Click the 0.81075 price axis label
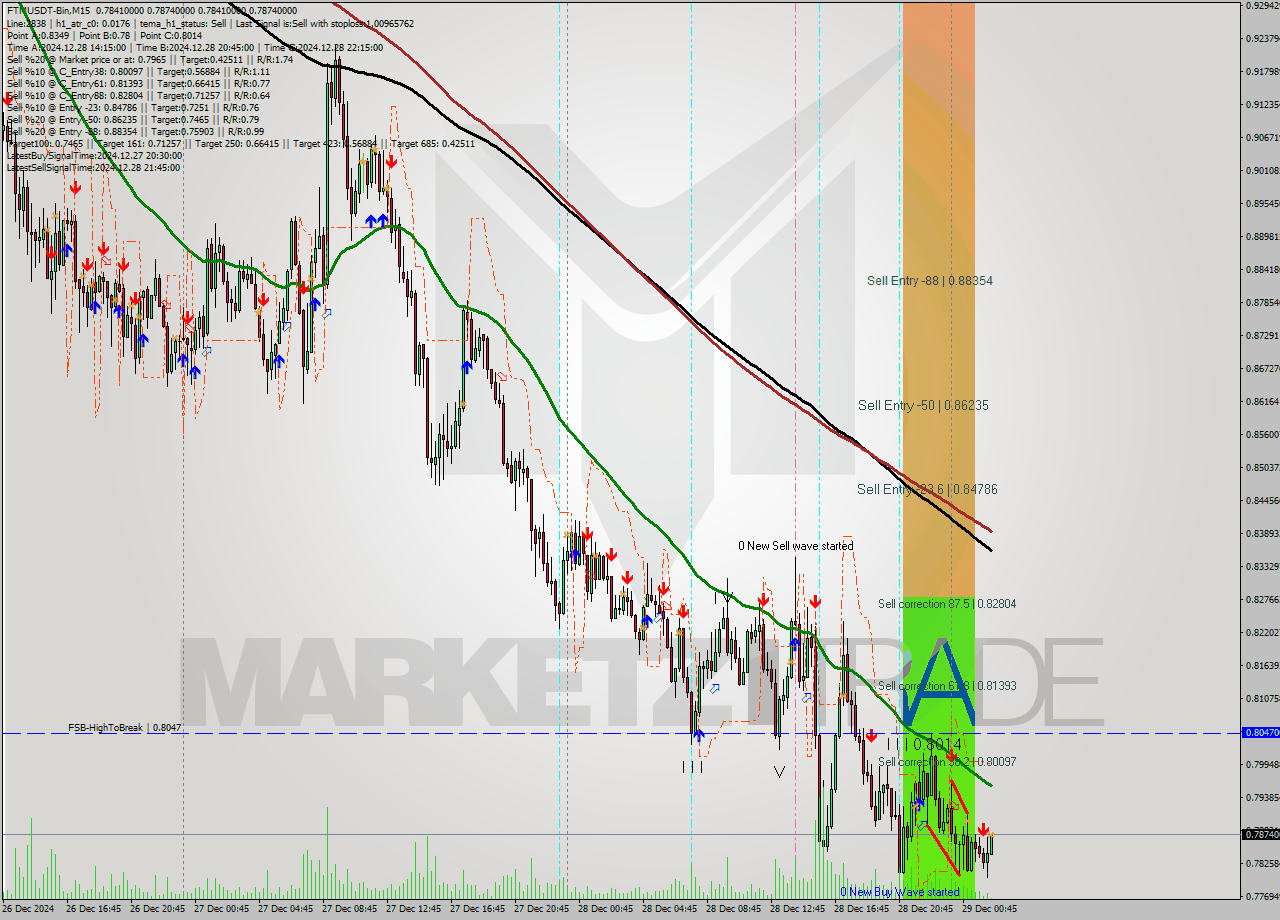The image size is (1280, 920). tap(1263, 699)
